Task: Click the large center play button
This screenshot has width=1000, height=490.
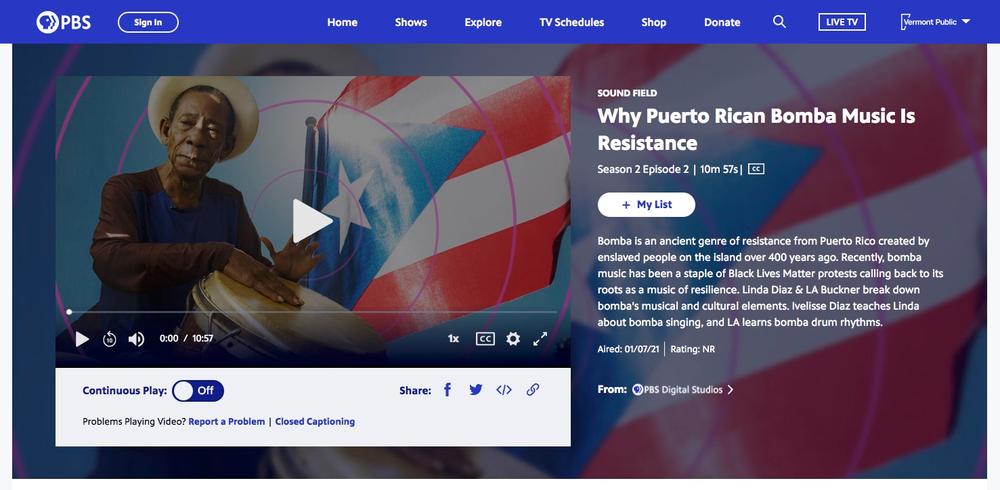Action: (x=312, y=221)
